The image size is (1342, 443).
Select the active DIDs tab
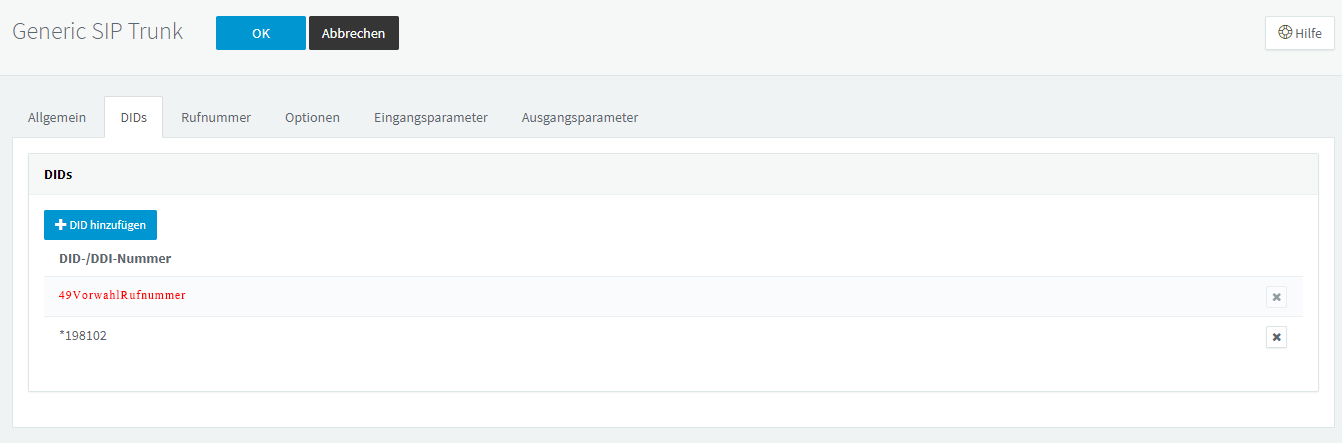[134, 117]
